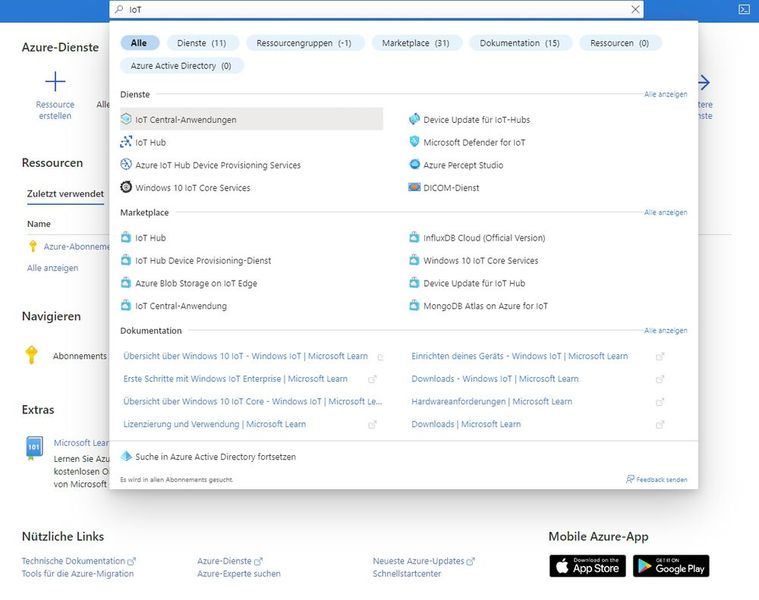Select IoT Hub Marketplace bag icon
The width and height of the screenshot is (759, 600).
(x=126, y=237)
